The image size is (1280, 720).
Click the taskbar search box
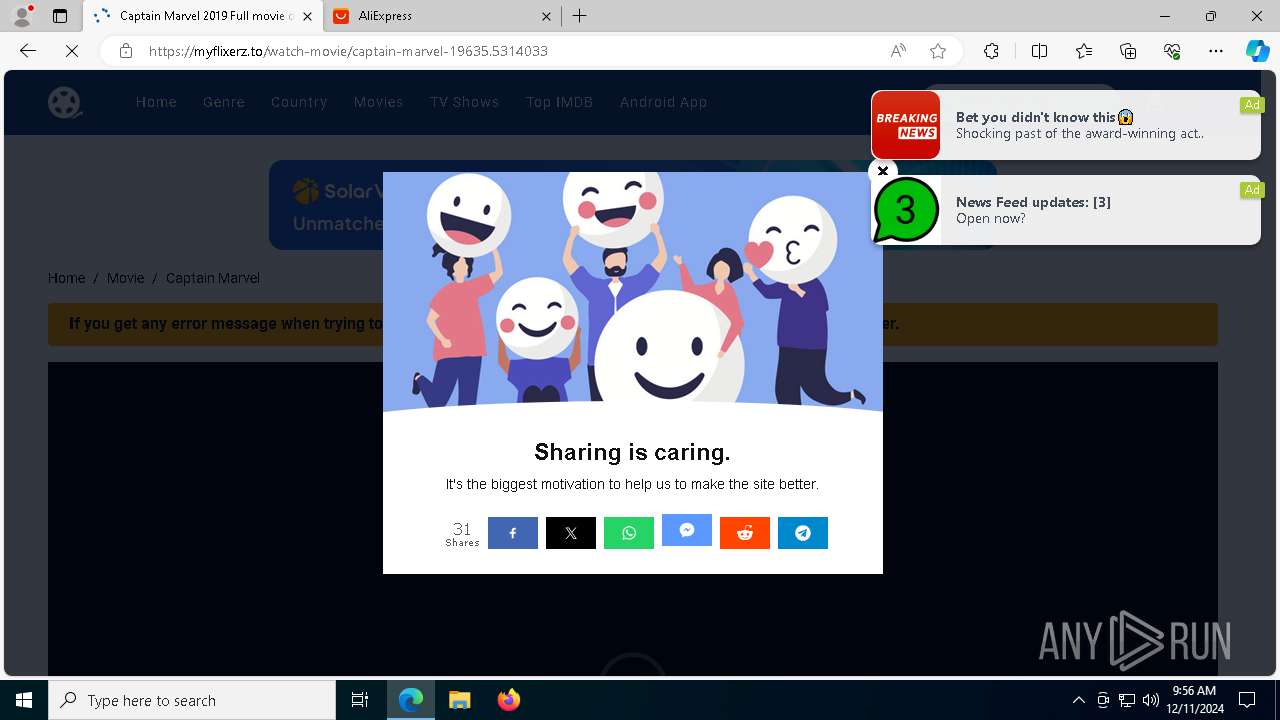[x=192, y=700]
